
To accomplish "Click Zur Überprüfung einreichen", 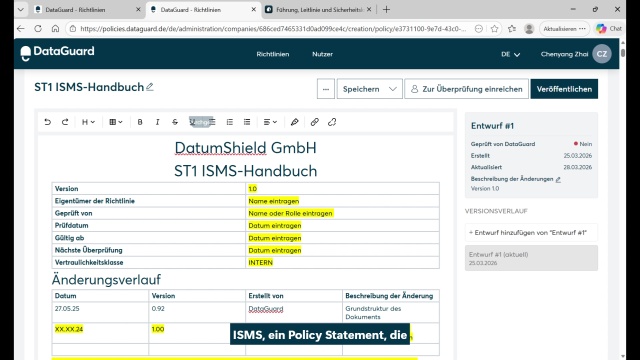I will (x=467, y=89).
